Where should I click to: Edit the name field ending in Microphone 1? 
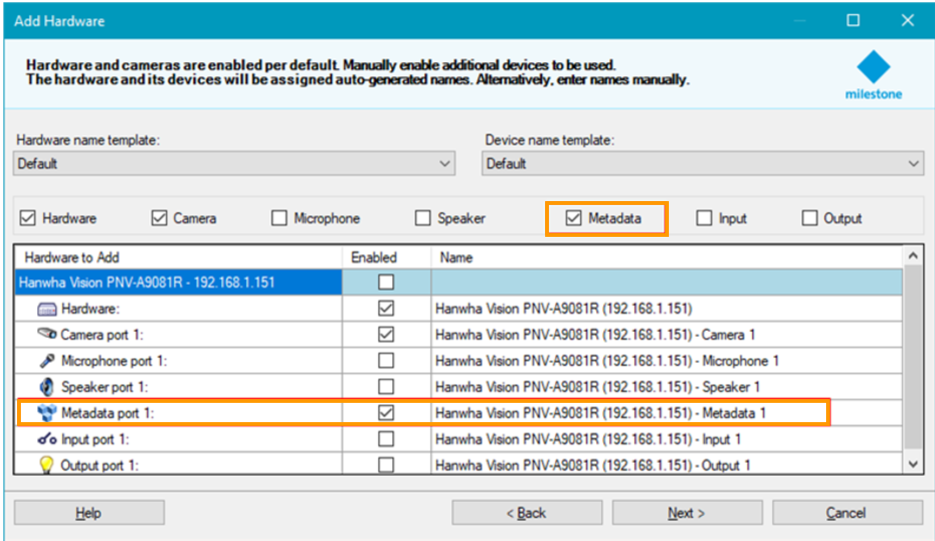667,361
